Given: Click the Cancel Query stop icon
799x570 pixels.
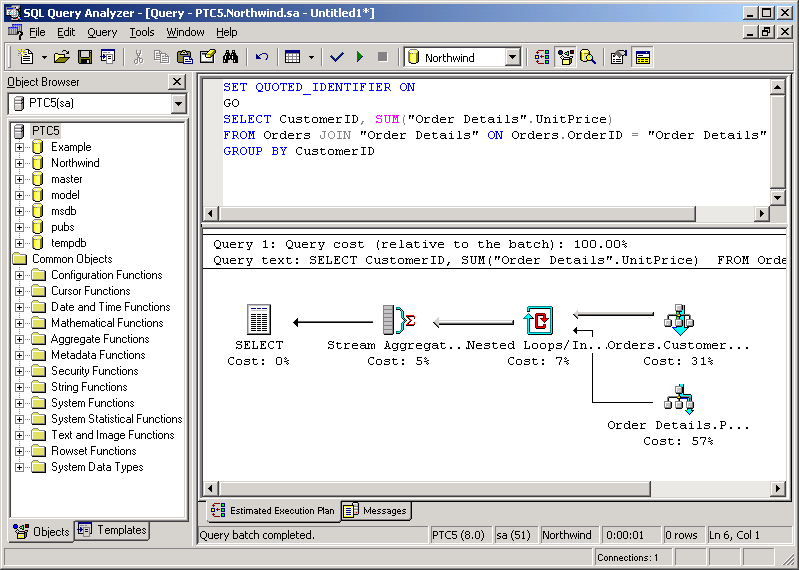Looking at the screenshot, I should click(x=383, y=57).
